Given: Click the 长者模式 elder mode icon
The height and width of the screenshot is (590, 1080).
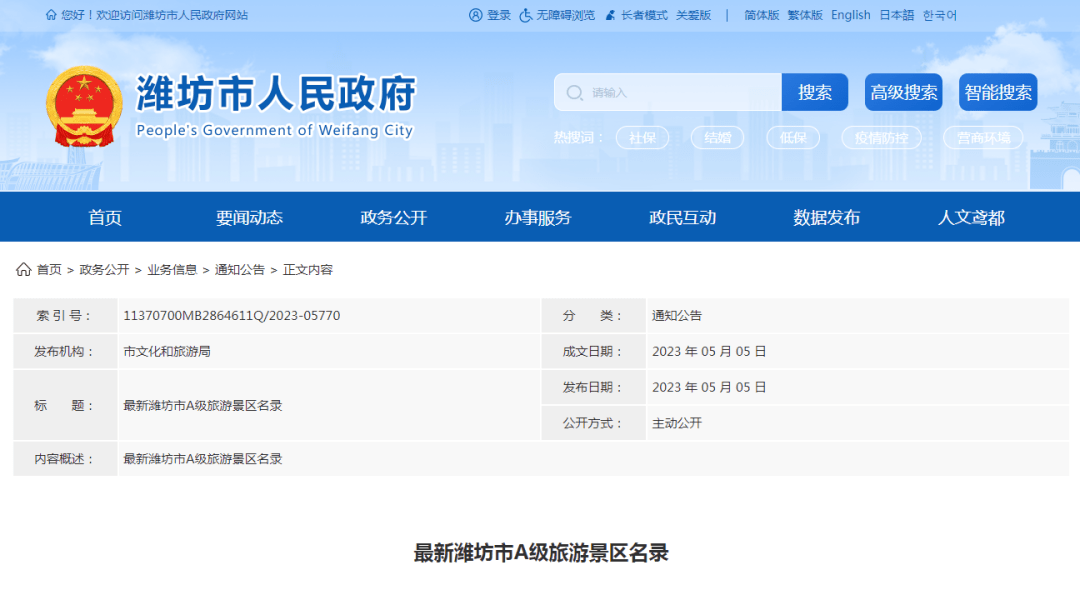Looking at the screenshot, I should [612, 14].
